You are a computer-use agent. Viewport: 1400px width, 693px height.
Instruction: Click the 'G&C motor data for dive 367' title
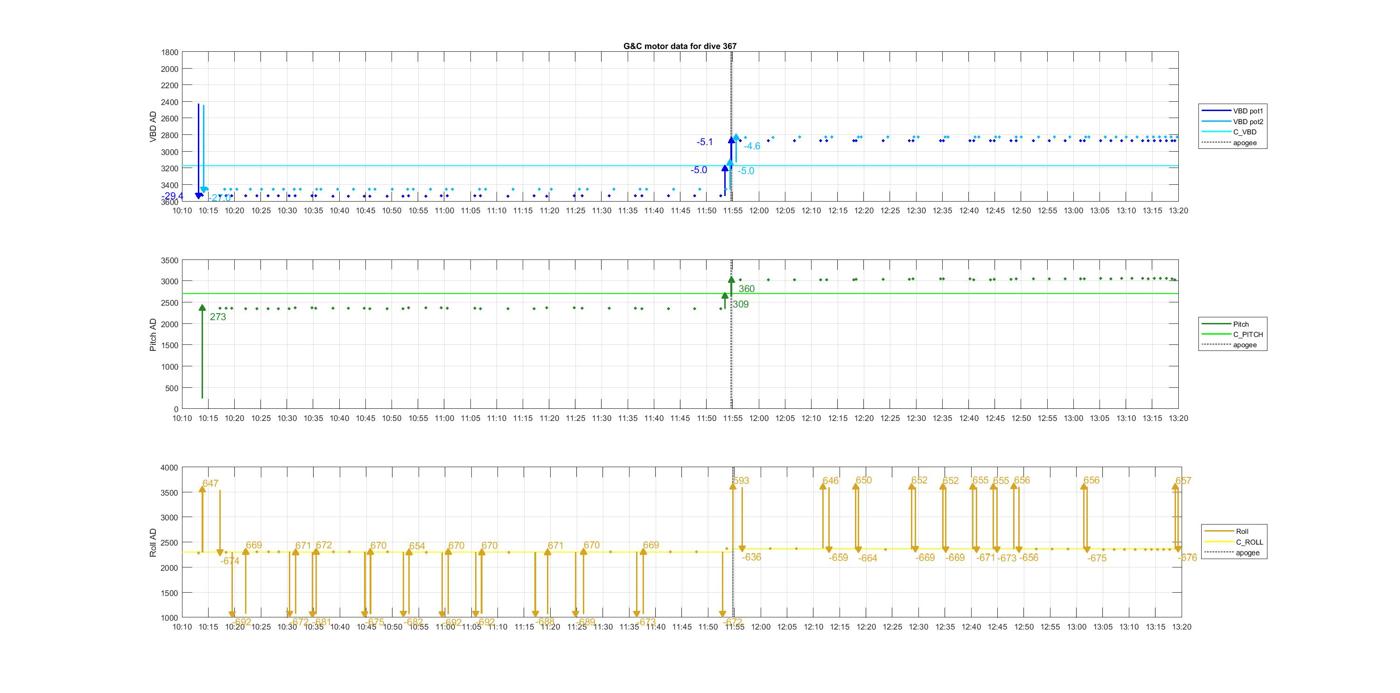click(680, 46)
